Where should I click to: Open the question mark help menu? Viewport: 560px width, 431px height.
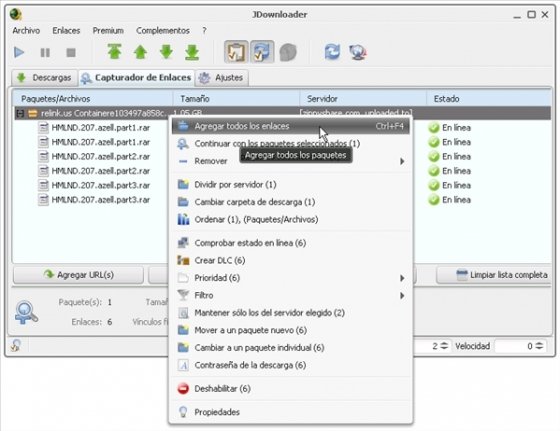tap(204, 31)
